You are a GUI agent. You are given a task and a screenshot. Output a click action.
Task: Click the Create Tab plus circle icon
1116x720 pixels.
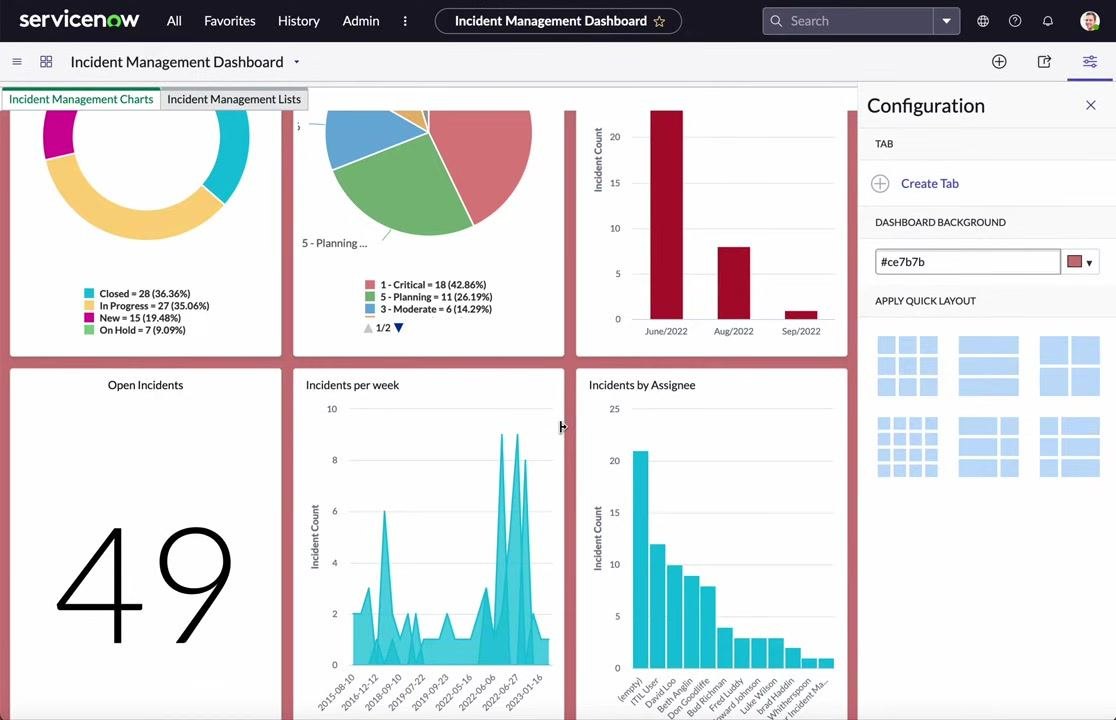click(880, 184)
